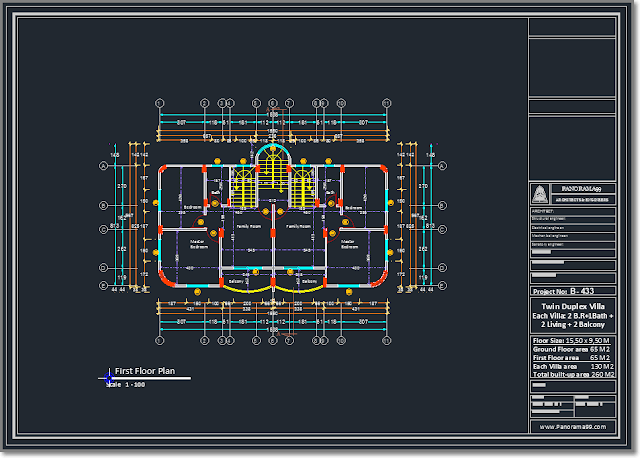
Task: Click the 'First Floor Plan' drawing title
Action: (x=145, y=371)
